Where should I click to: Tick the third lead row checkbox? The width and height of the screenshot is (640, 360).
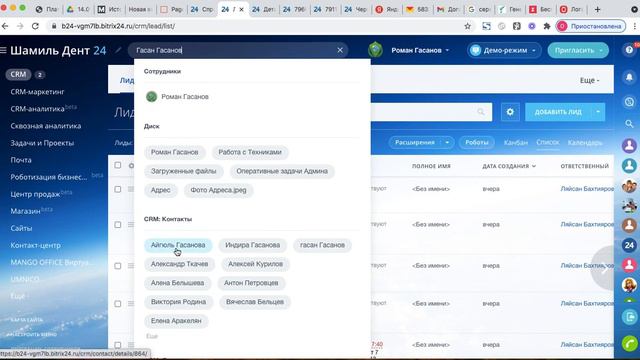[118, 266]
